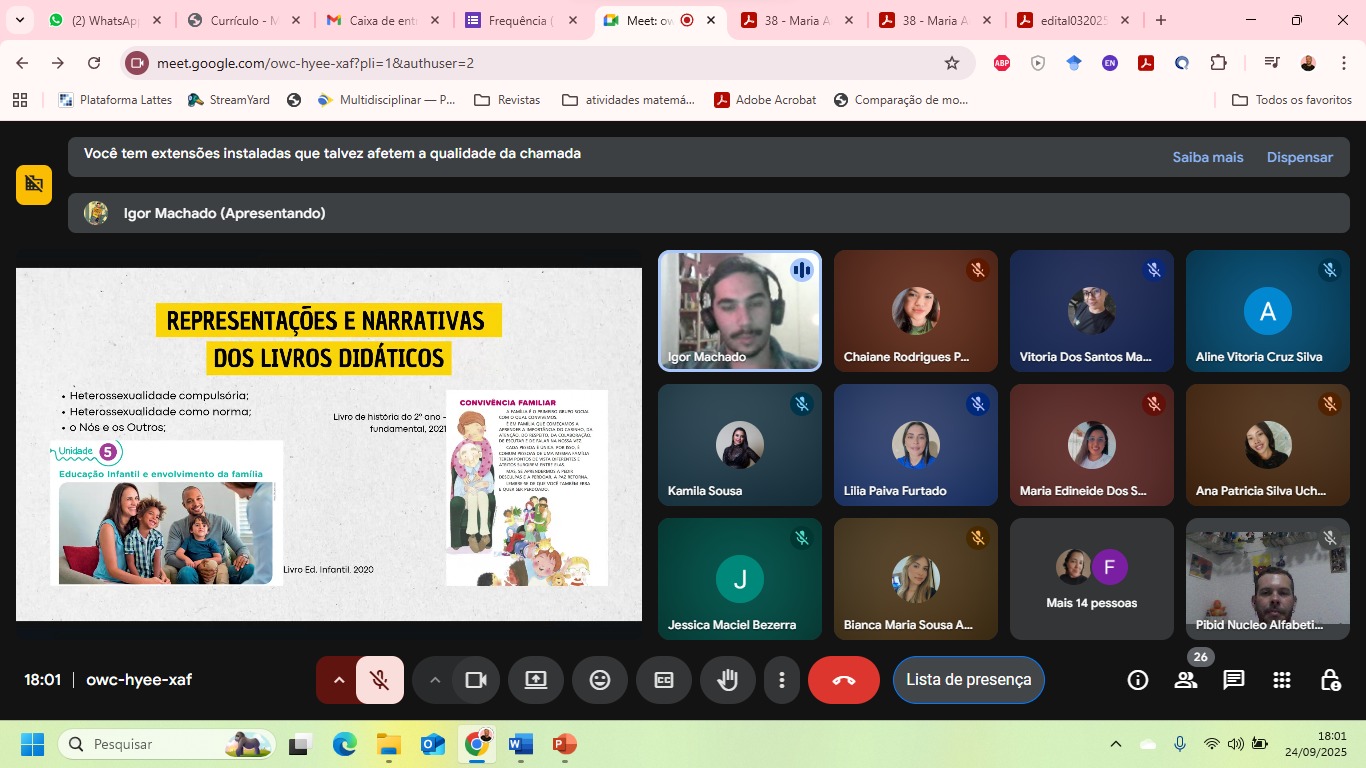Toggle the camera on or off
Viewport: 1366px width, 768px height.
pos(475,680)
